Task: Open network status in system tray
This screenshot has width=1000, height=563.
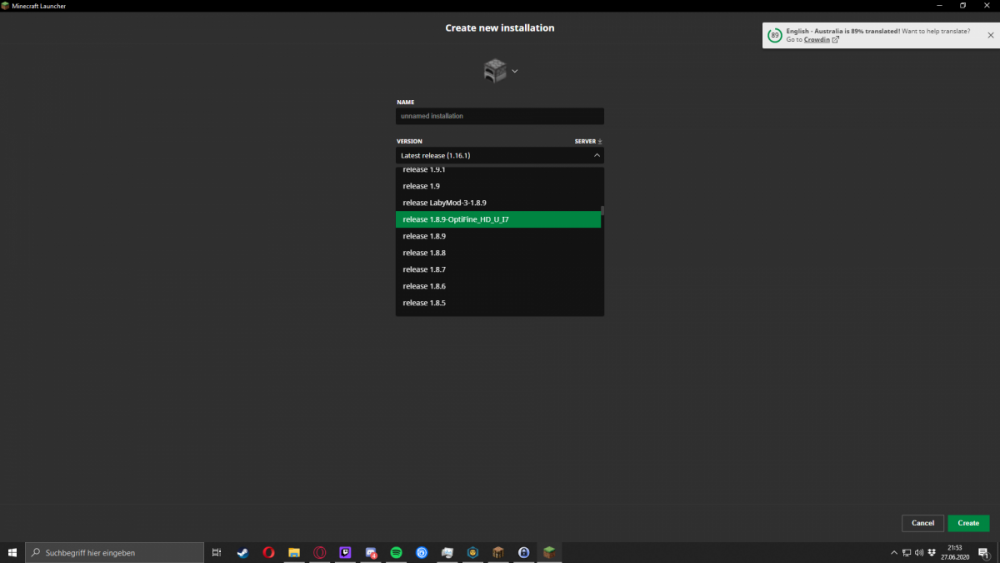Action: 906,552
